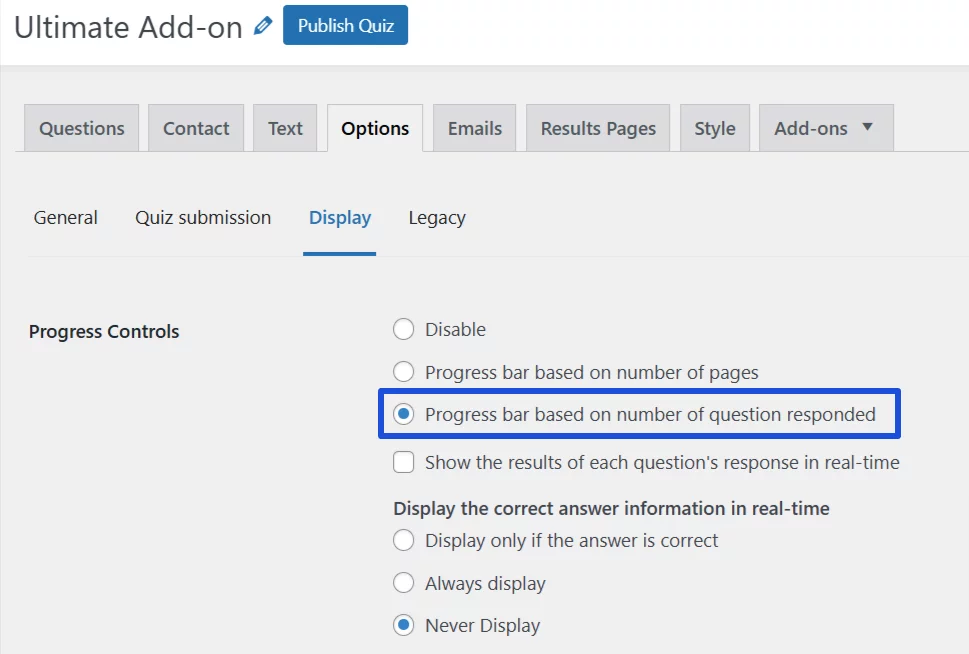Open the Text tab
This screenshot has height=654, width=969.
pos(285,128)
